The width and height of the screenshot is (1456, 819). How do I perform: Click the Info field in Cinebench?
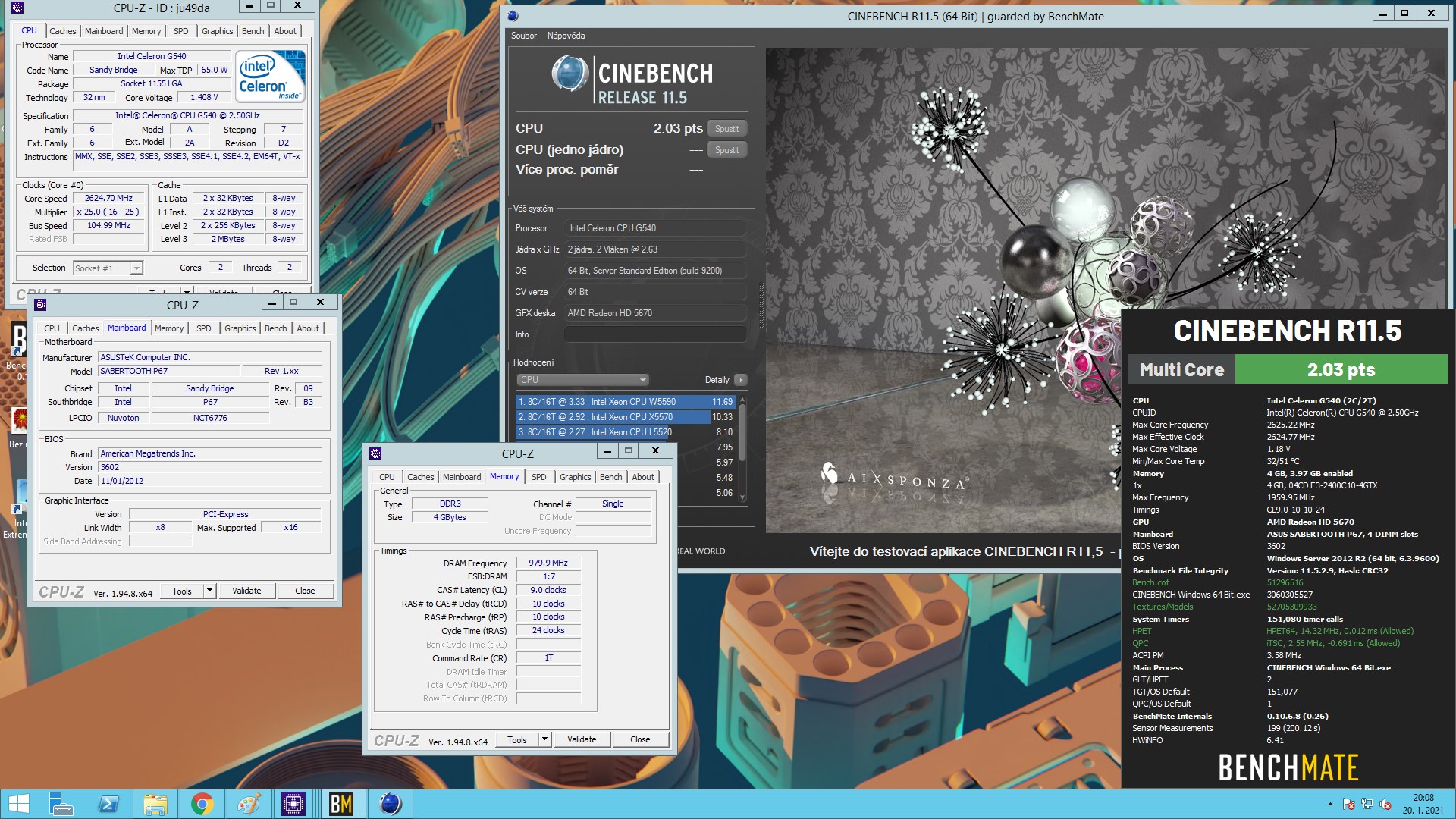click(x=655, y=334)
